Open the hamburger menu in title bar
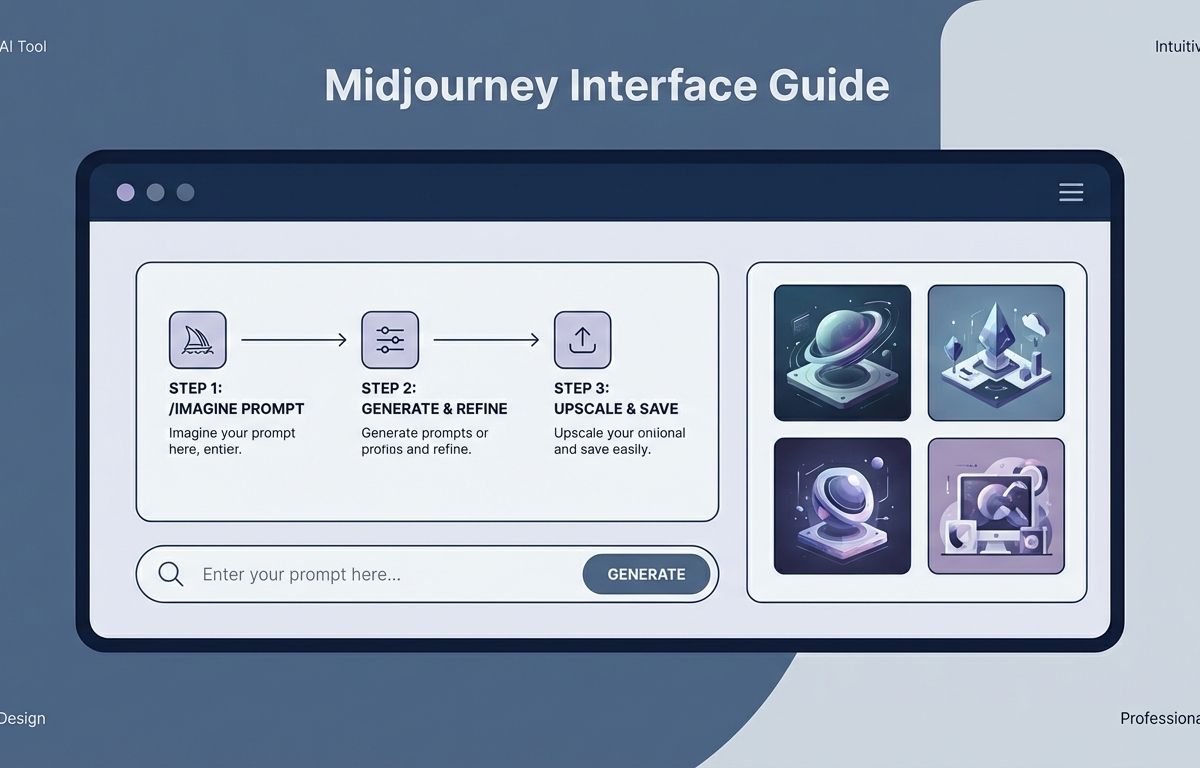1200x768 pixels. point(1071,192)
